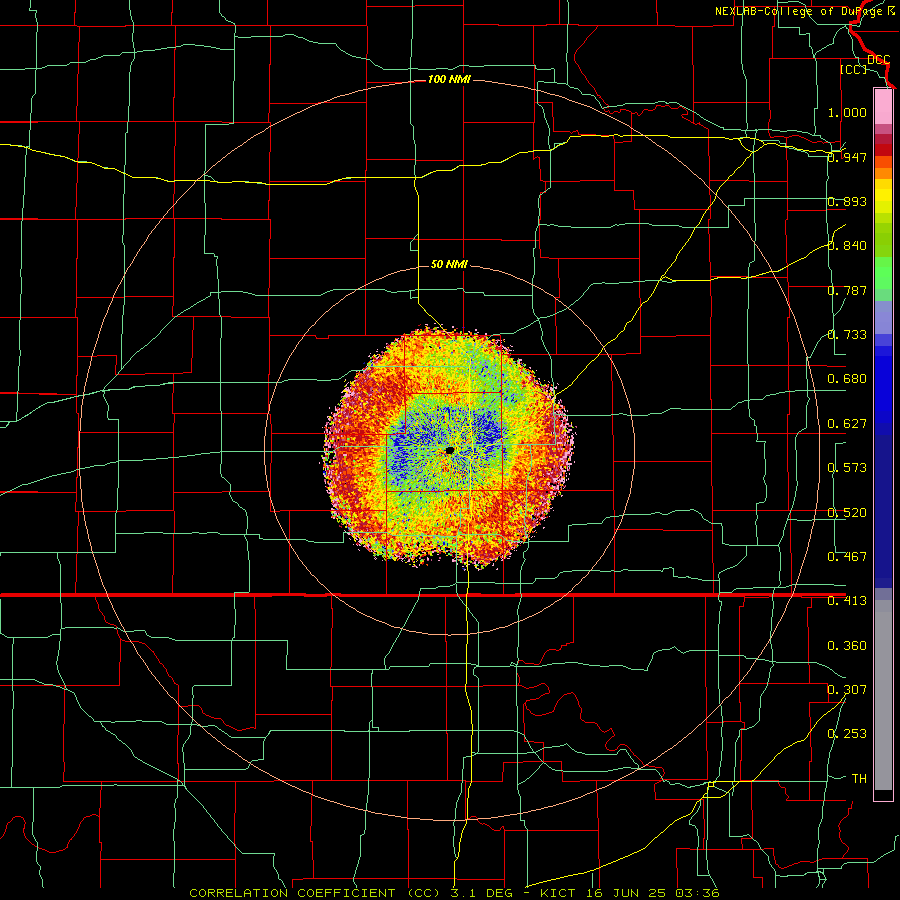Image resolution: width=900 pixels, height=900 pixels.
Task: Select the 0.360 legend value
Action: coord(847,646)
